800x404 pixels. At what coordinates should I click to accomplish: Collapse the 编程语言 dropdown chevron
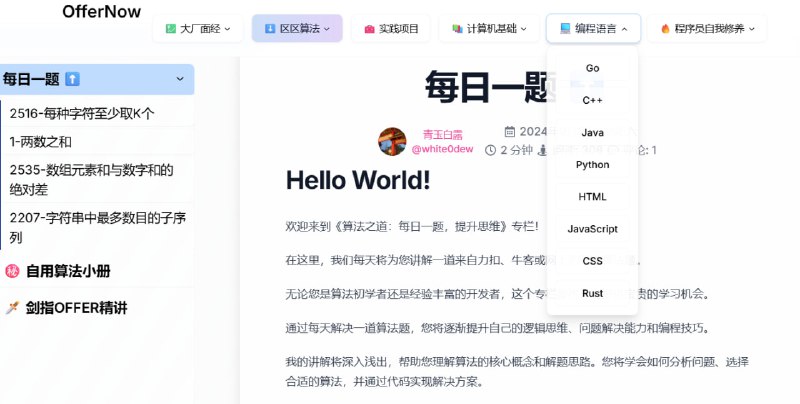(x=624, y=29)
